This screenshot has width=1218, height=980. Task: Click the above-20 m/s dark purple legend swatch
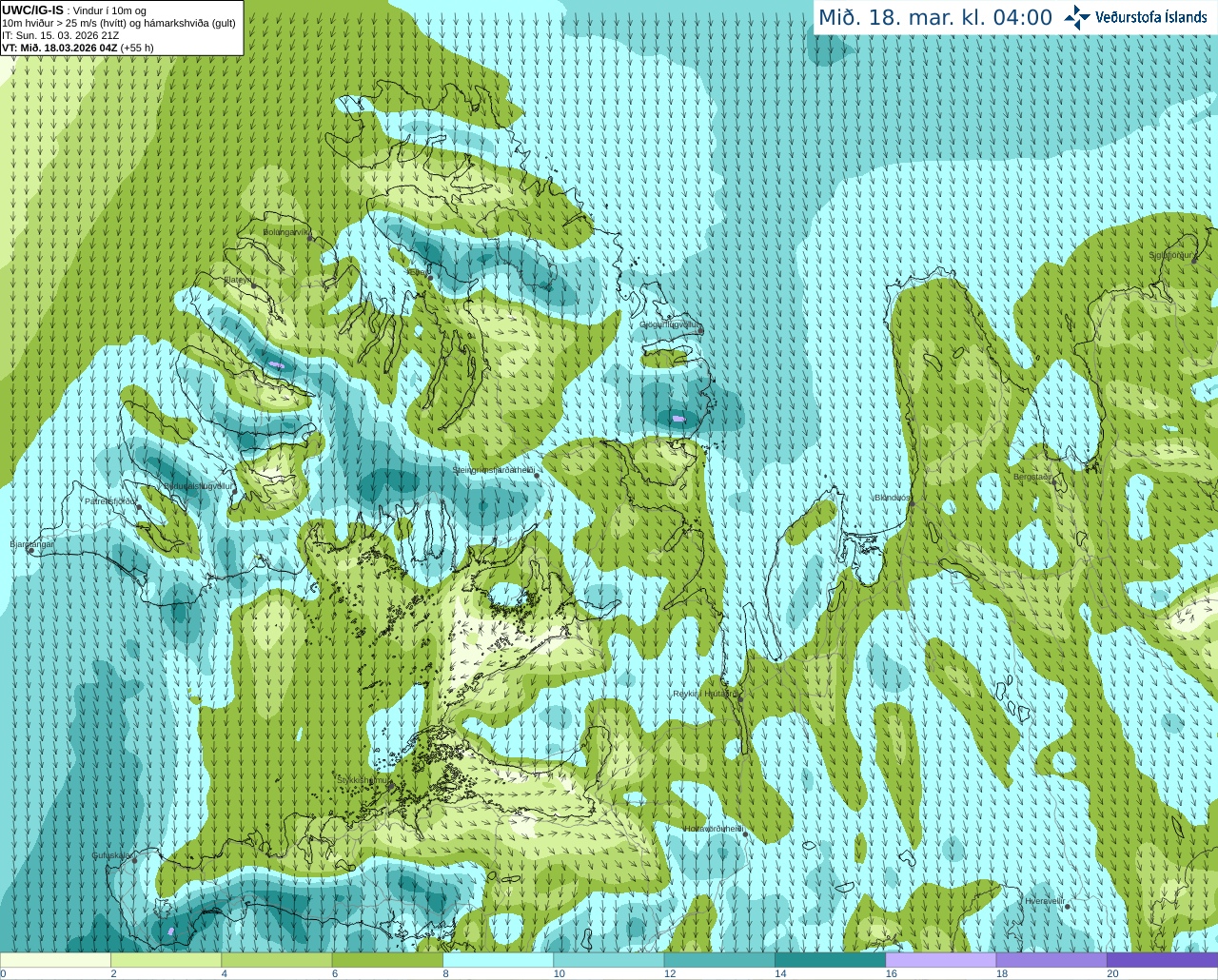[x=1162, y=960]
